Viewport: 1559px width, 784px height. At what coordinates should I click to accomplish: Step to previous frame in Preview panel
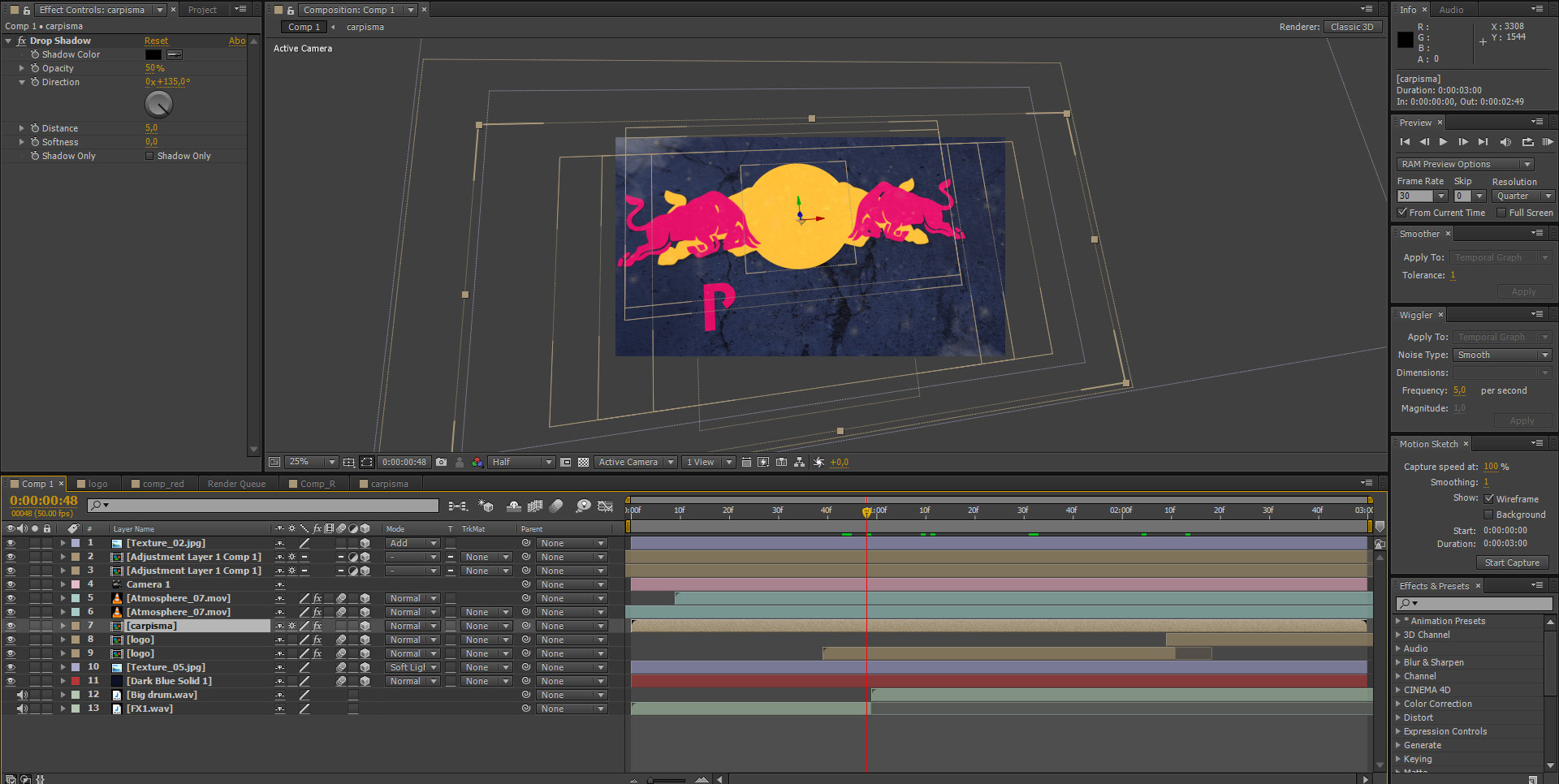pyautogui.click(x=1424, y=142)
